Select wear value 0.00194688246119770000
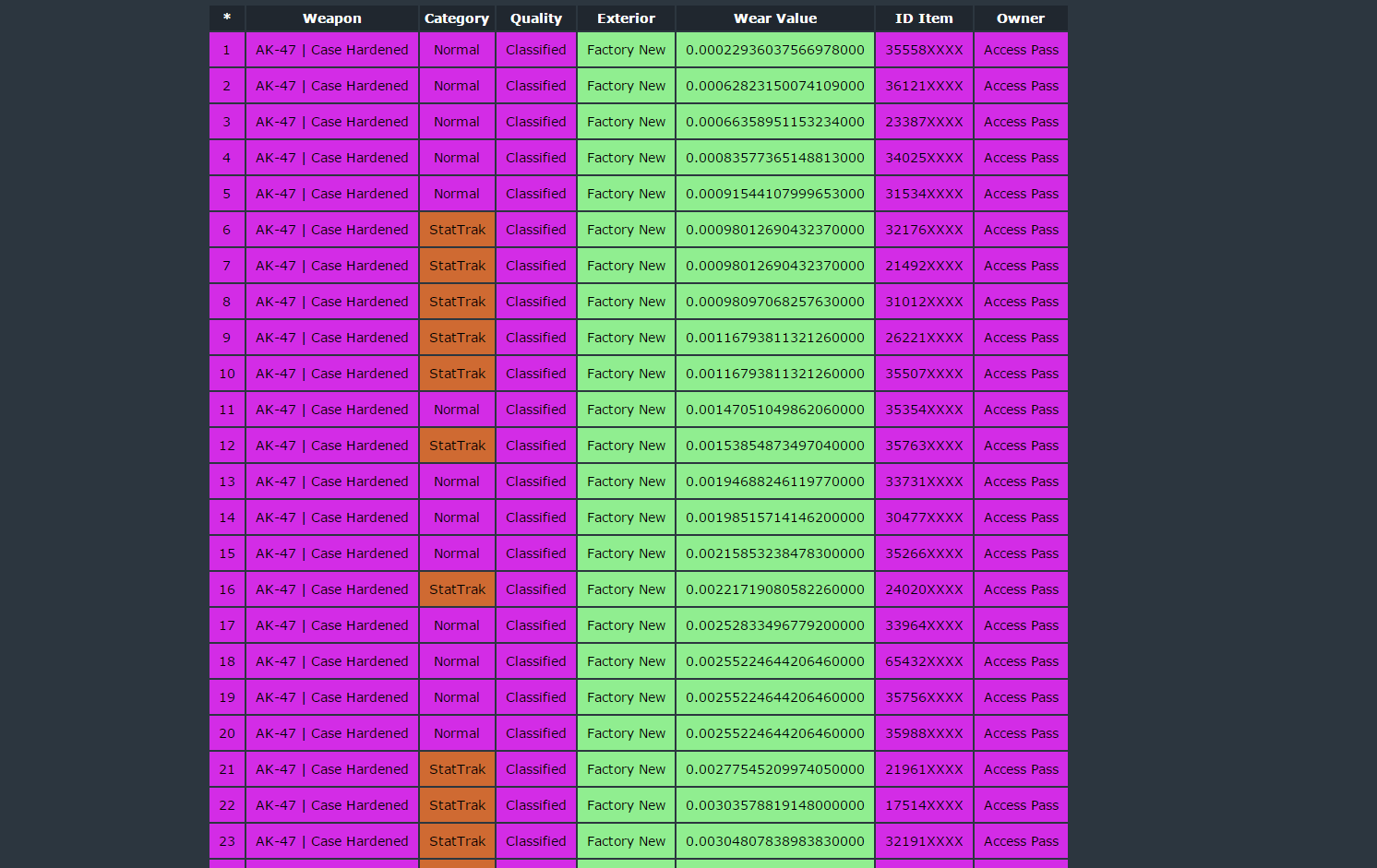The image size is (1377, 868). [x=775, y=482]
